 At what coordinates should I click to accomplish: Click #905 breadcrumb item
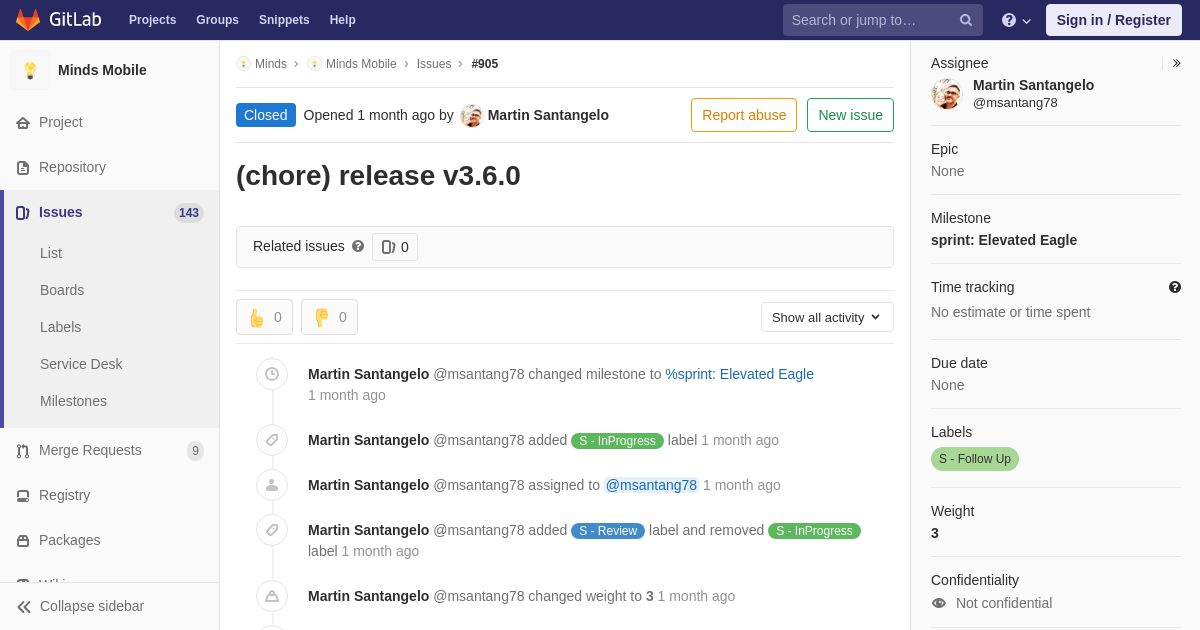point(485,64)
